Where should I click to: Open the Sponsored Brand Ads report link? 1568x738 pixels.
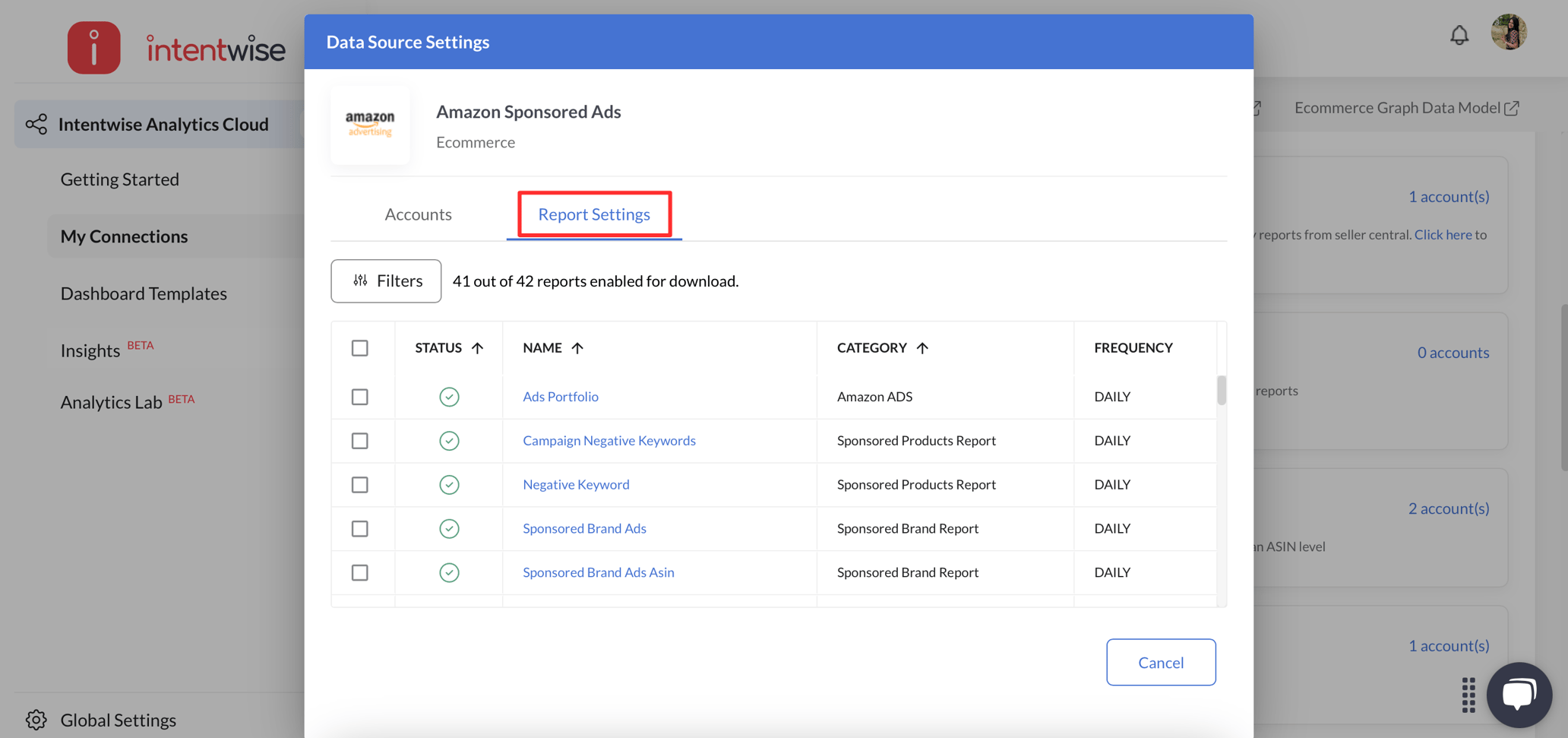click(584, 528)
